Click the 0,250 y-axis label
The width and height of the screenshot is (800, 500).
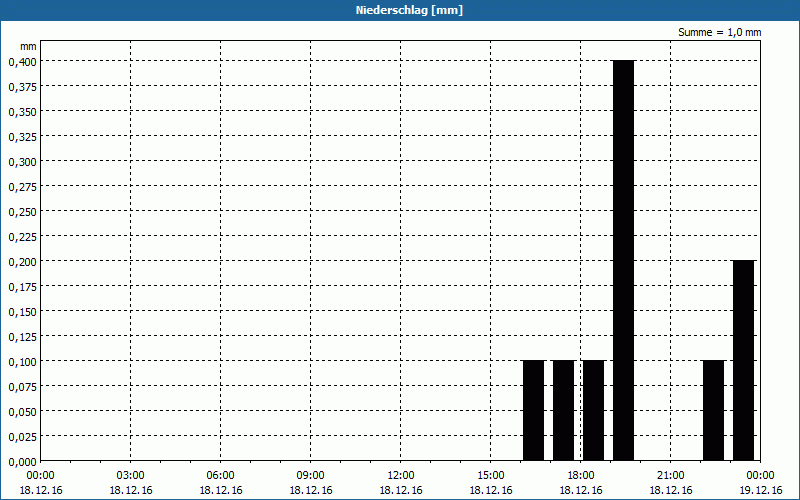[x=22, y=212]
